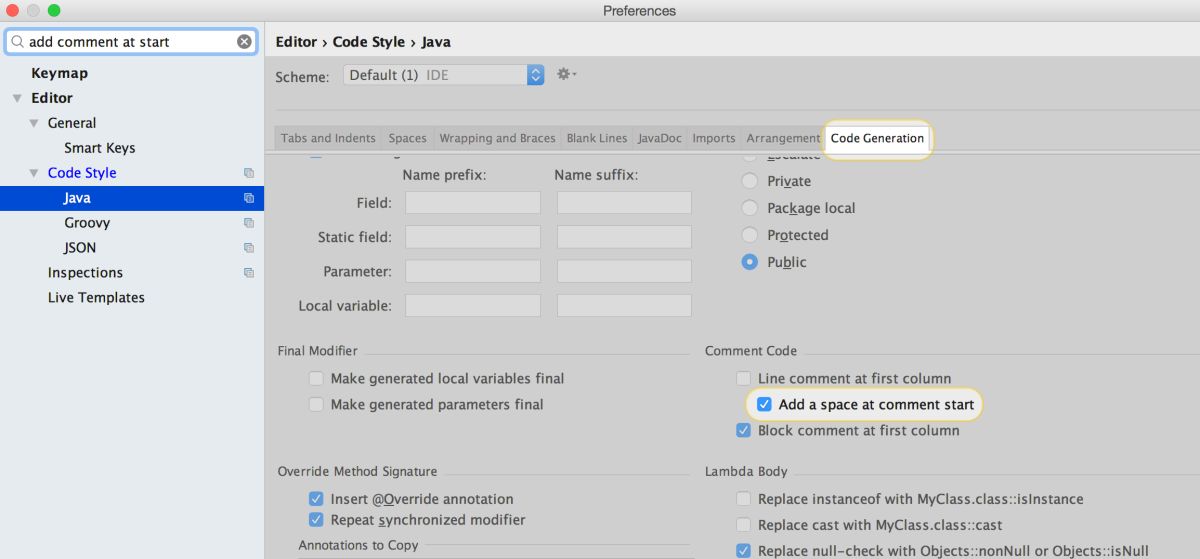Select the Package local radio button

[749, 208]
